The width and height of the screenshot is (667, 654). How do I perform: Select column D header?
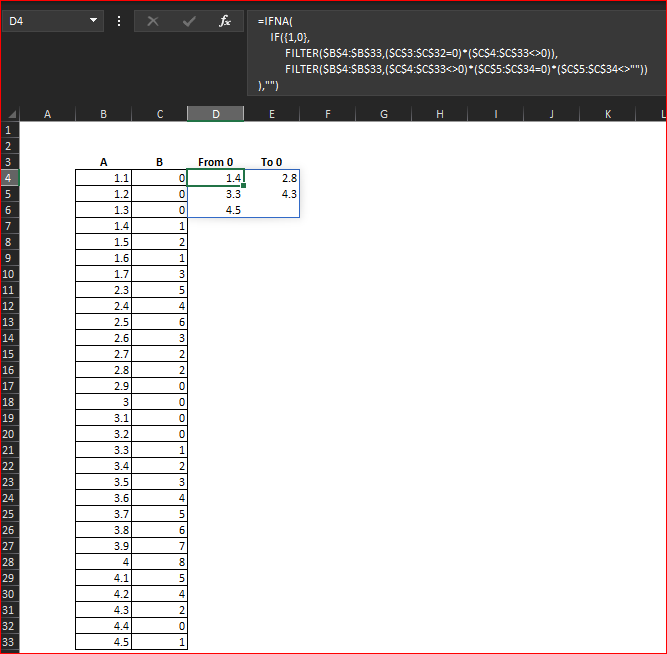pos(216,114)
